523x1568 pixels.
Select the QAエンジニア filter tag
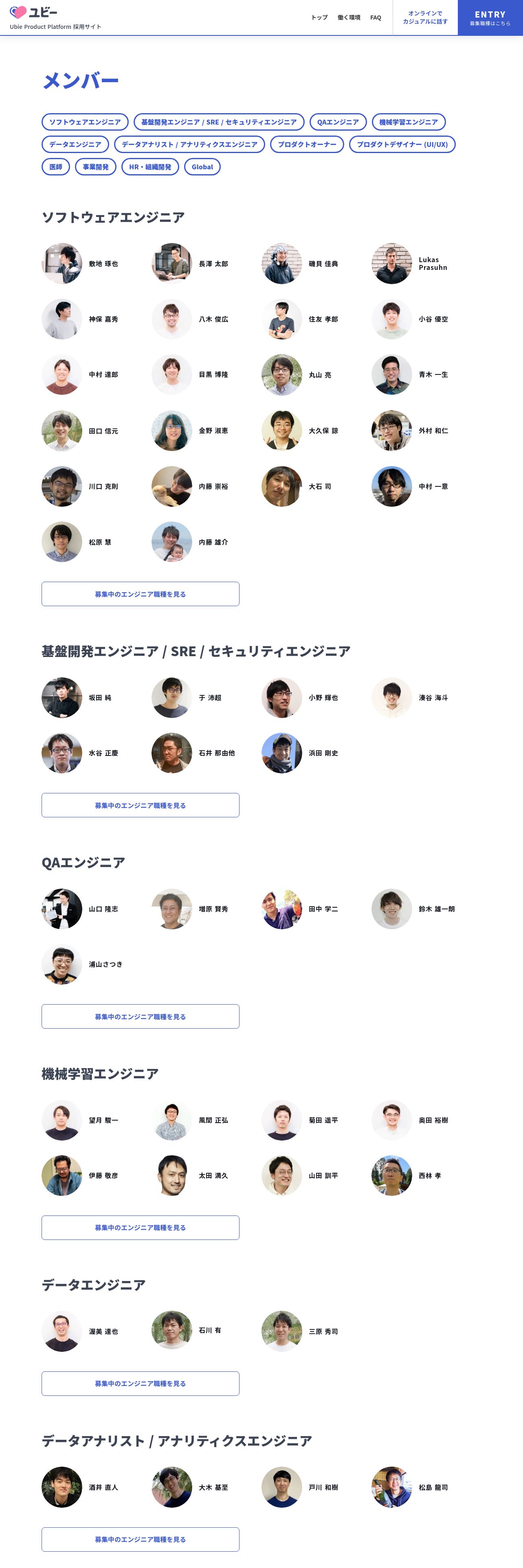pos(338,122)
